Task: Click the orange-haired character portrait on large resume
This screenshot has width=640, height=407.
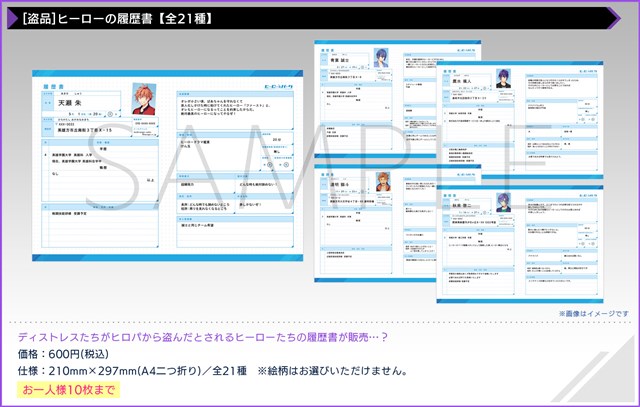Action: point(144,99)
